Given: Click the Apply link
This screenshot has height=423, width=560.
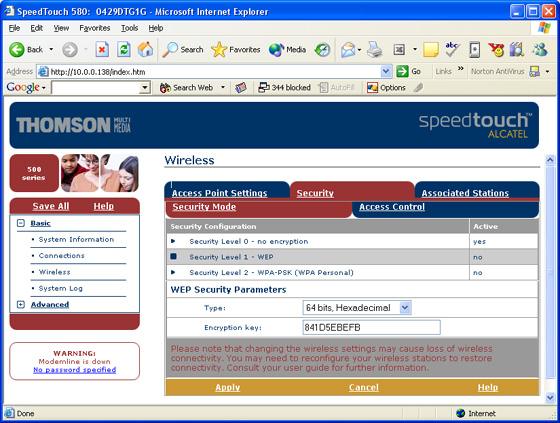Looking at the screenshot, I should 228,387.
